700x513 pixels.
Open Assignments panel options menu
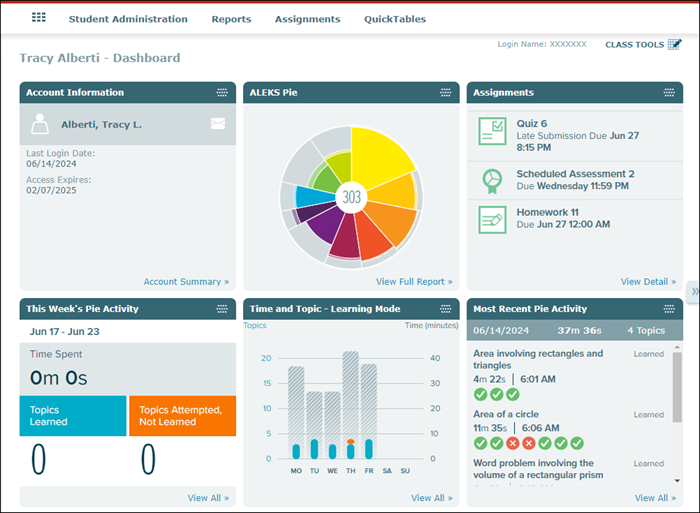(669, 93)
